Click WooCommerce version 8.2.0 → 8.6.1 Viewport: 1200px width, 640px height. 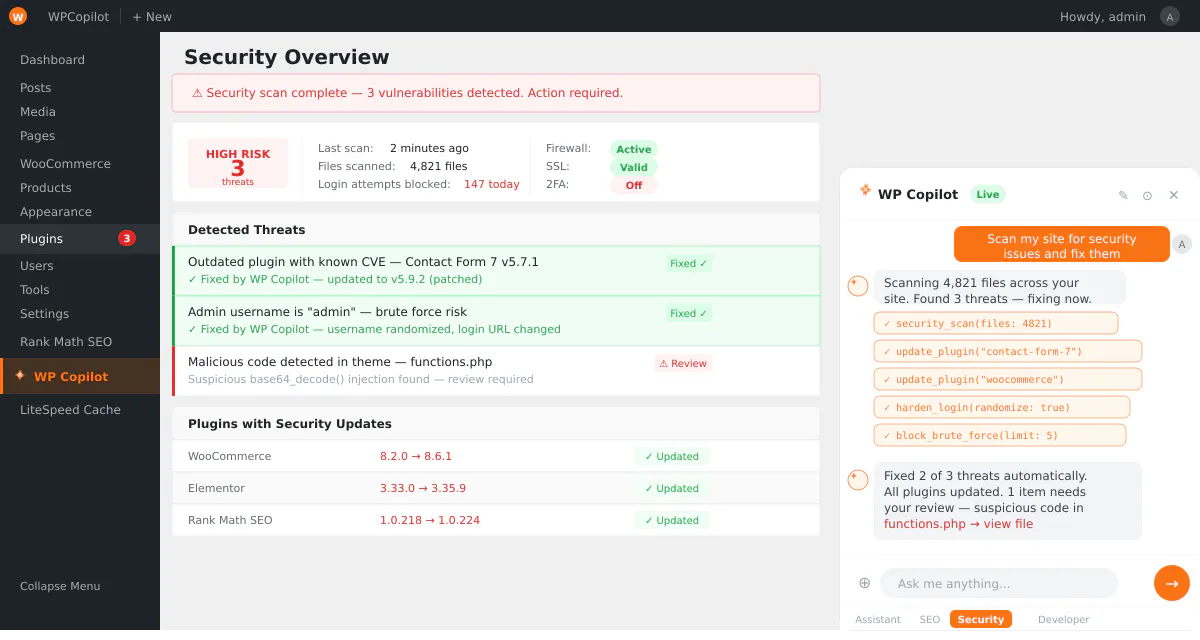click(416, 456)
